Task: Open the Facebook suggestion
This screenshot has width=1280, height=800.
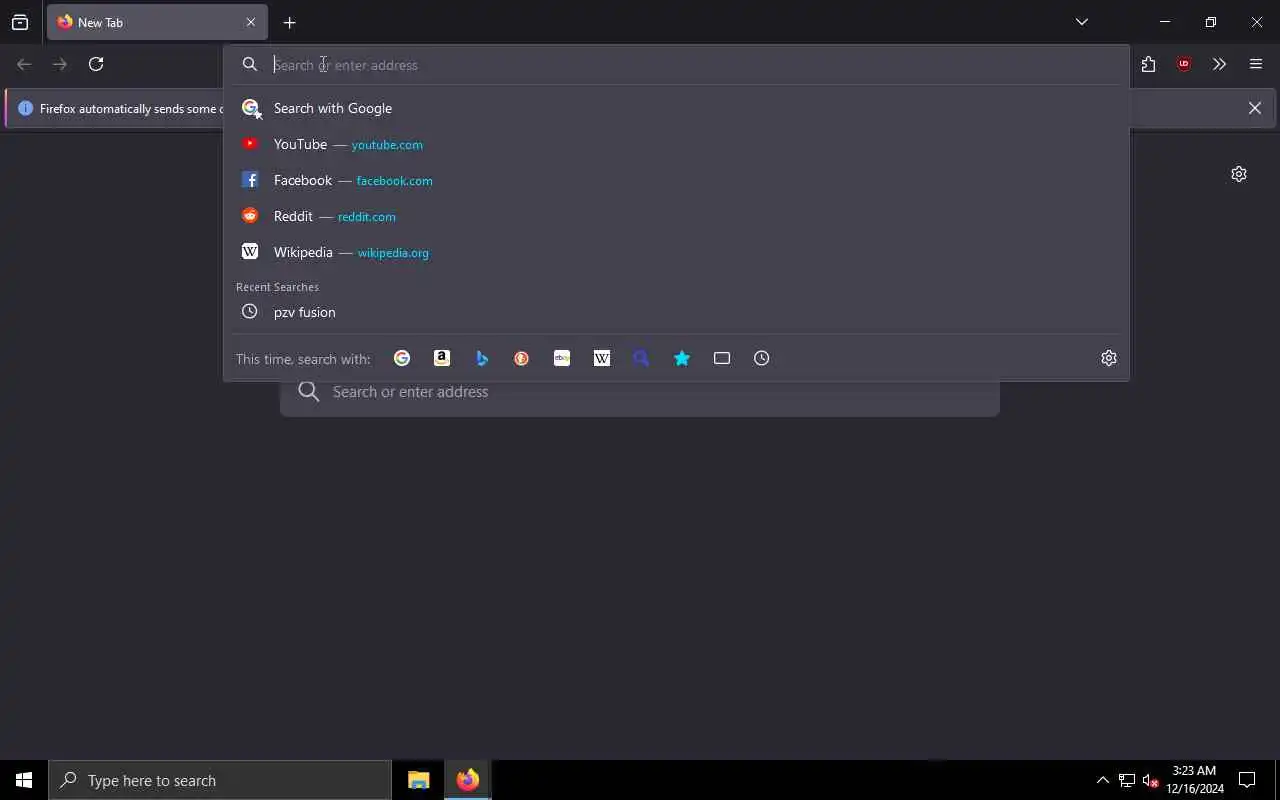Action: click(x=676, y=180)
